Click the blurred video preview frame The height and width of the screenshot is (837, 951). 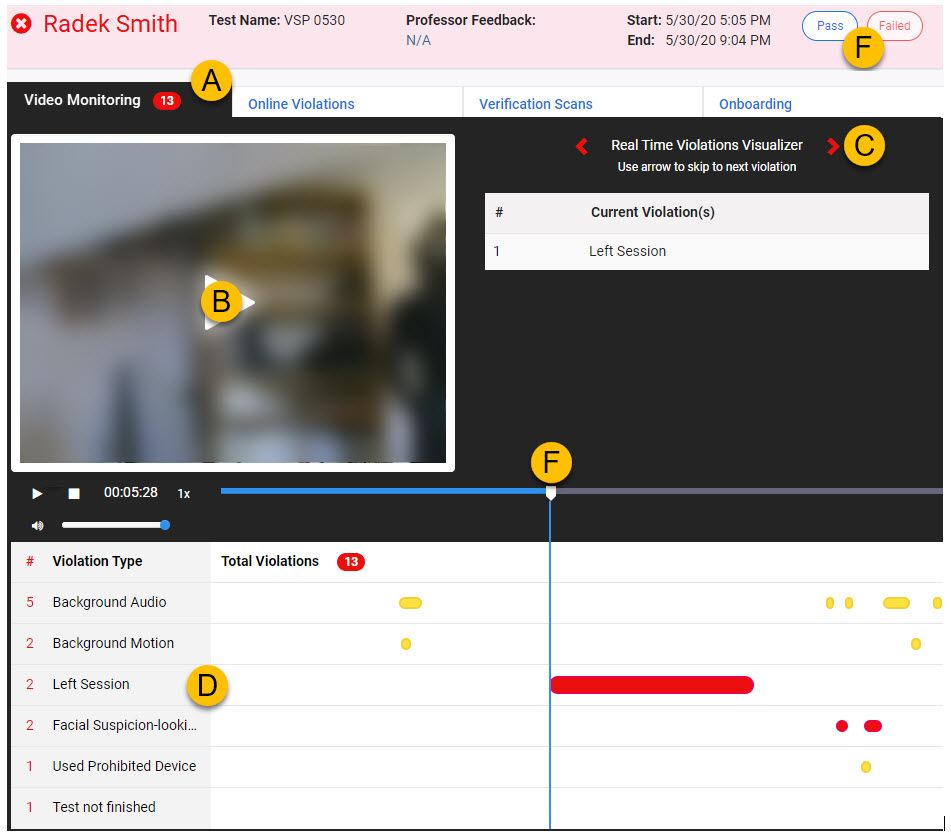click(x=233, y=303)
